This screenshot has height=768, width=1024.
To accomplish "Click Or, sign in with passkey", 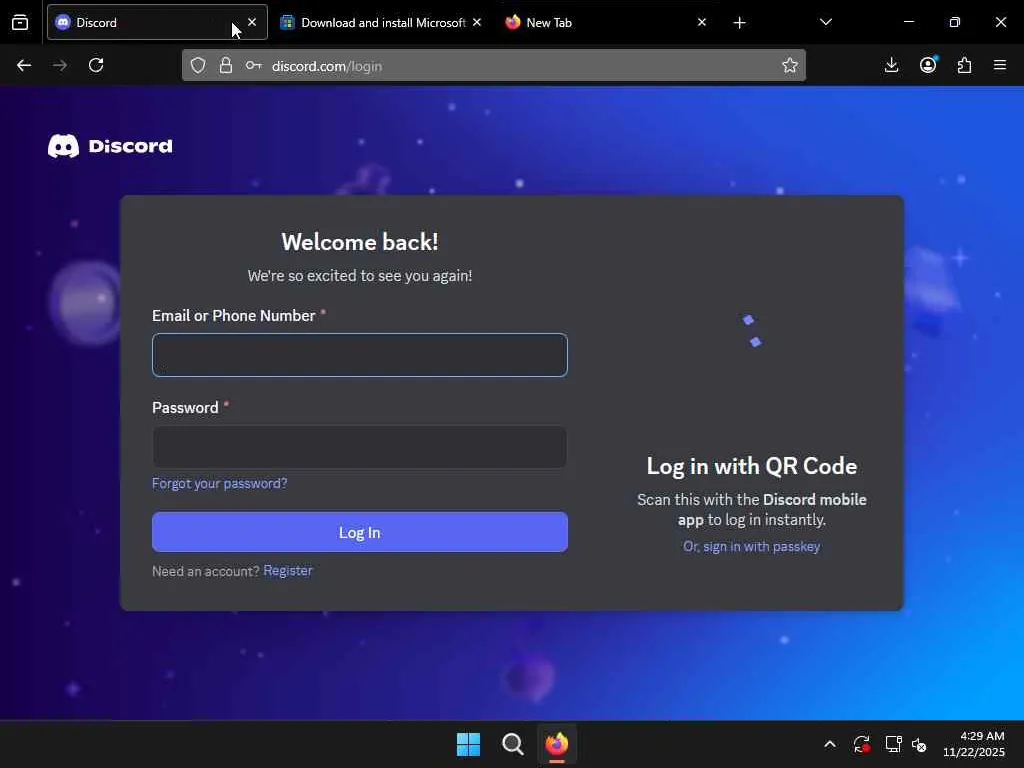I will pos(752,547).
